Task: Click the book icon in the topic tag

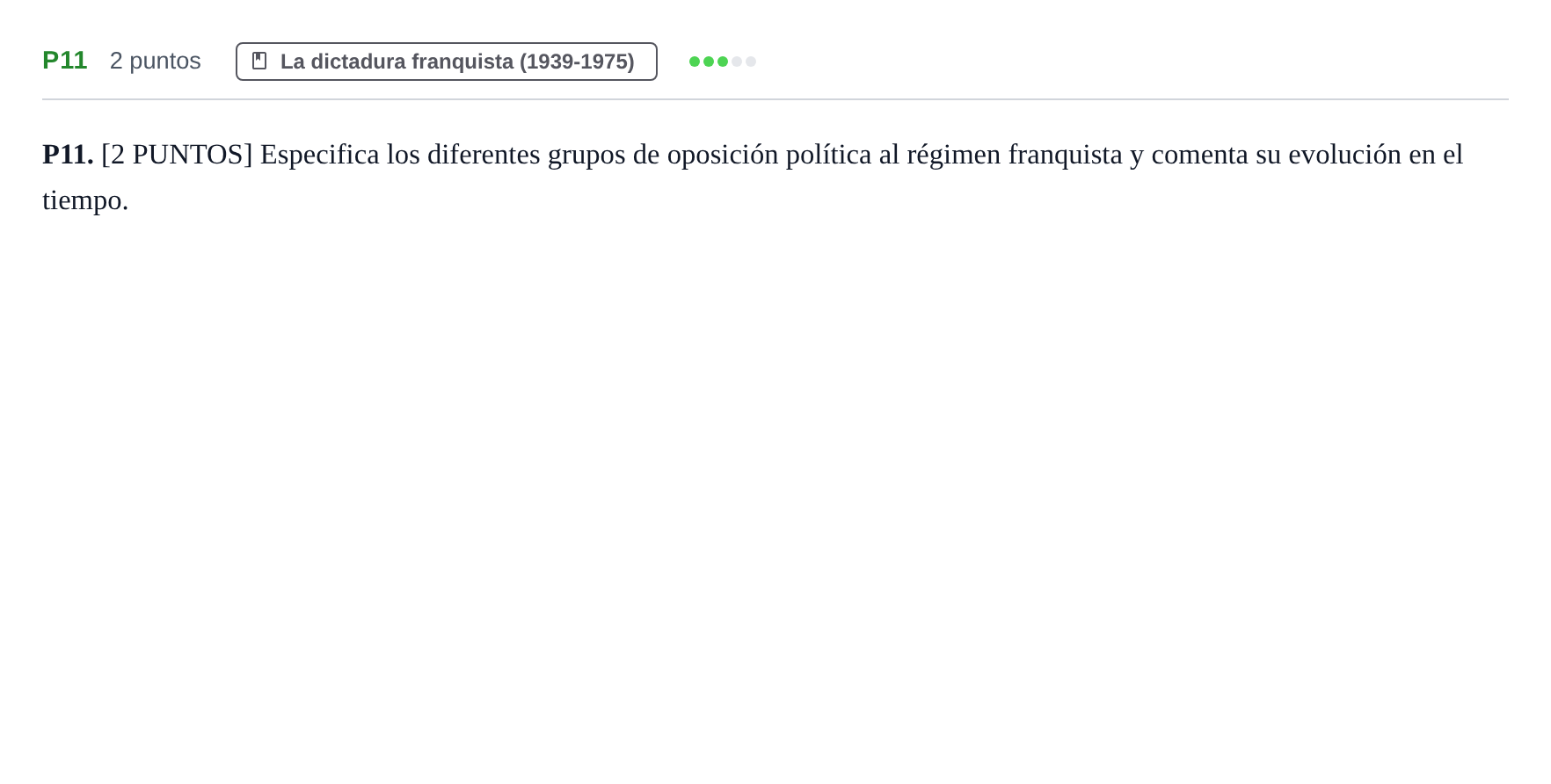Action: tap(259, 61)
